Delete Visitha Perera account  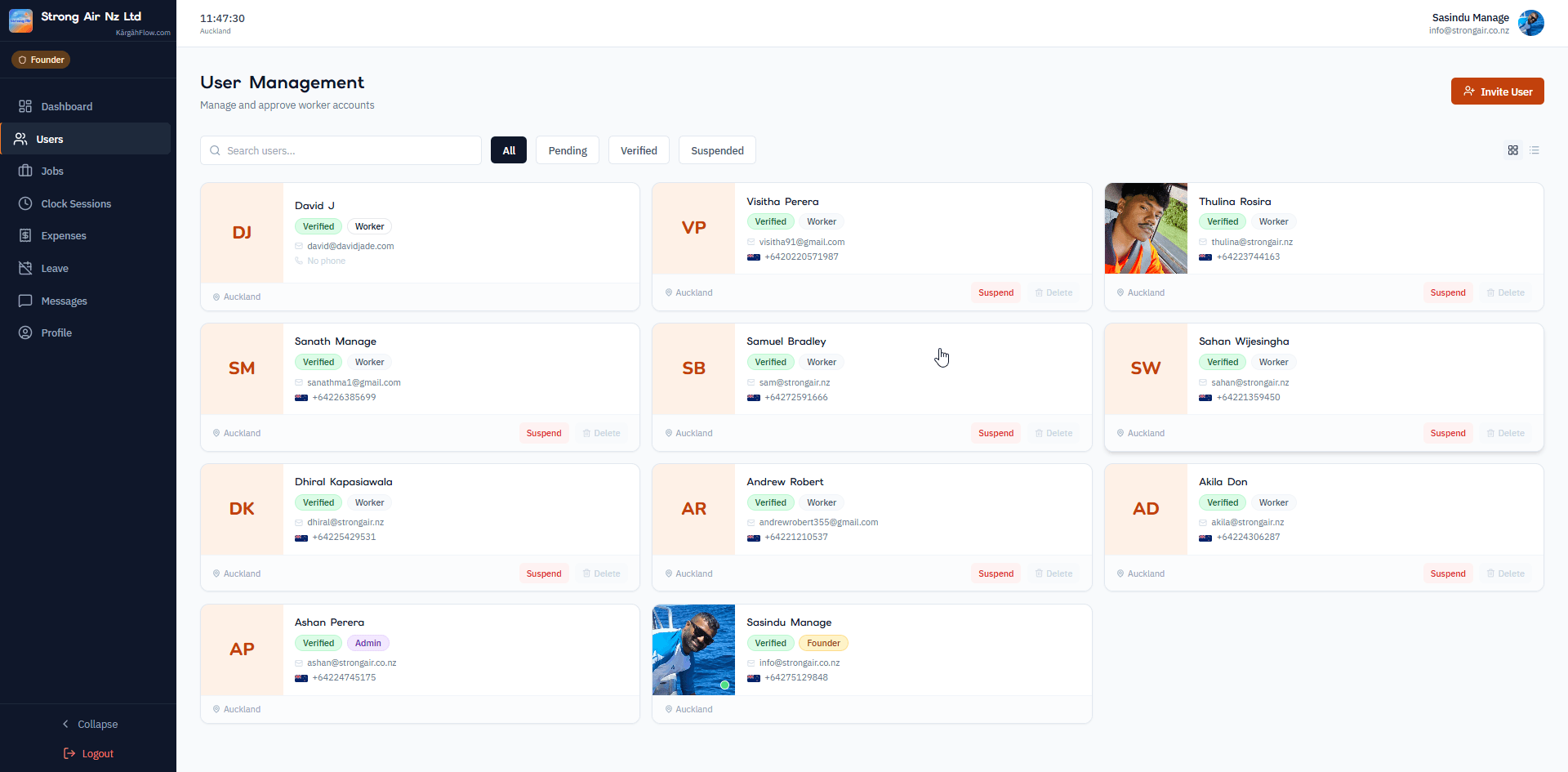pos(1053,292)
